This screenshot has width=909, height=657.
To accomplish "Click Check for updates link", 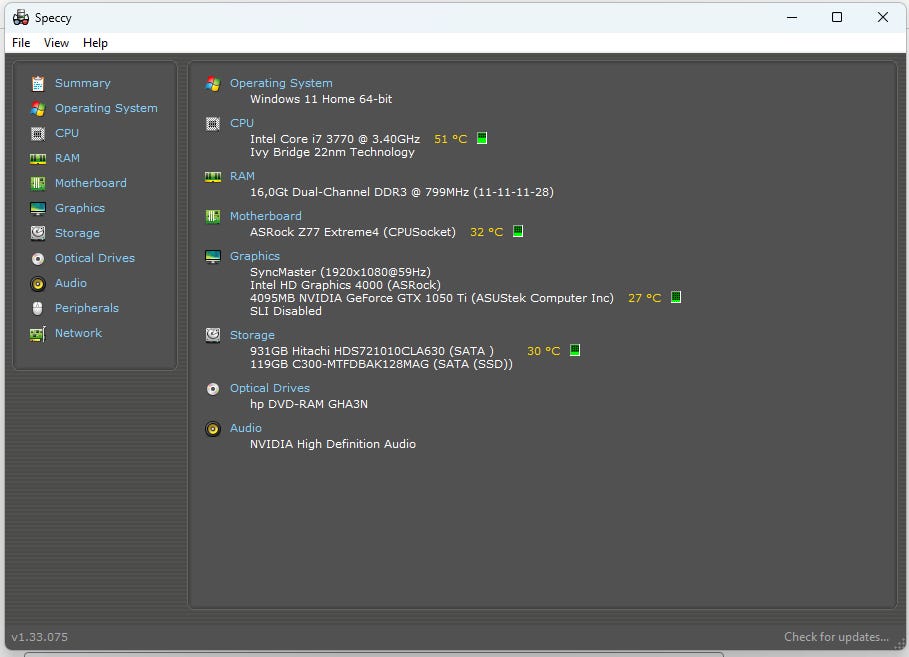I will [x=837, y=637].
